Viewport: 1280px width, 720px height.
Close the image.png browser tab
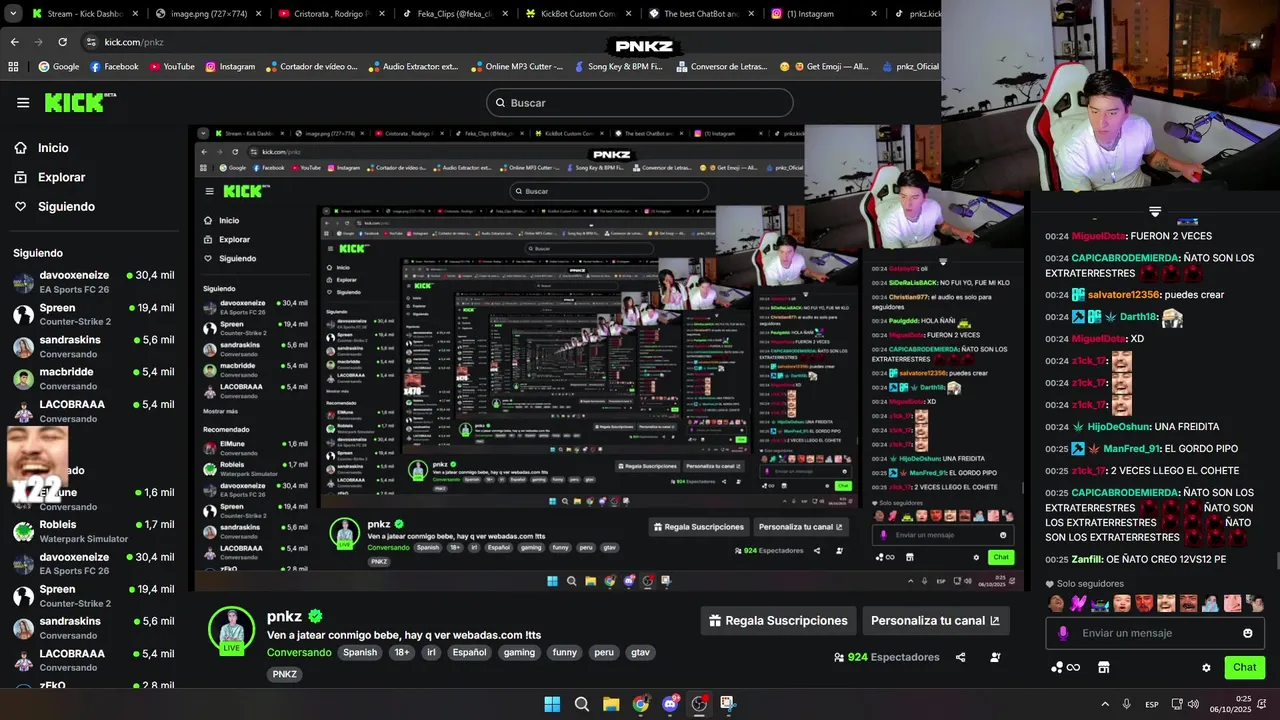(258, 14)
